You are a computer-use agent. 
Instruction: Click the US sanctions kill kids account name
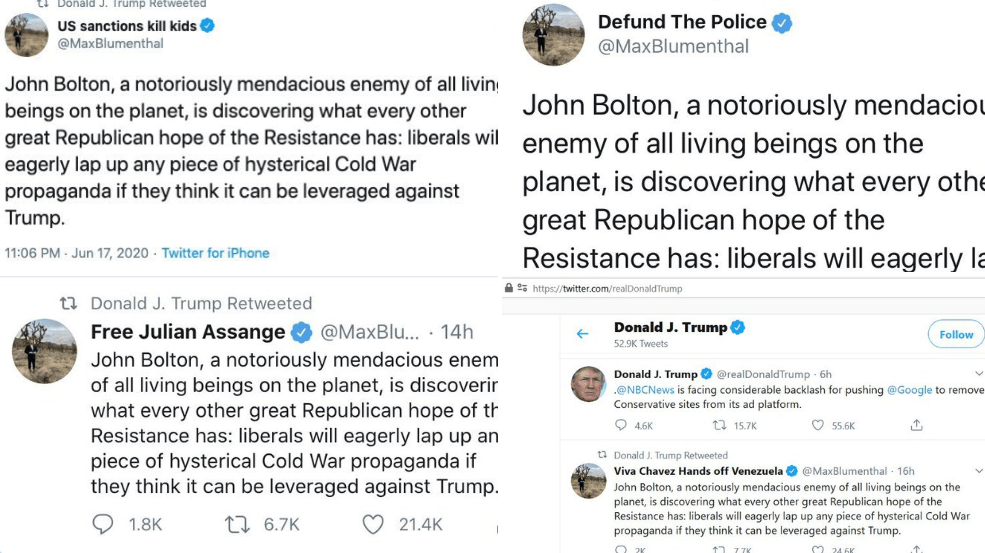pos(127,26)
